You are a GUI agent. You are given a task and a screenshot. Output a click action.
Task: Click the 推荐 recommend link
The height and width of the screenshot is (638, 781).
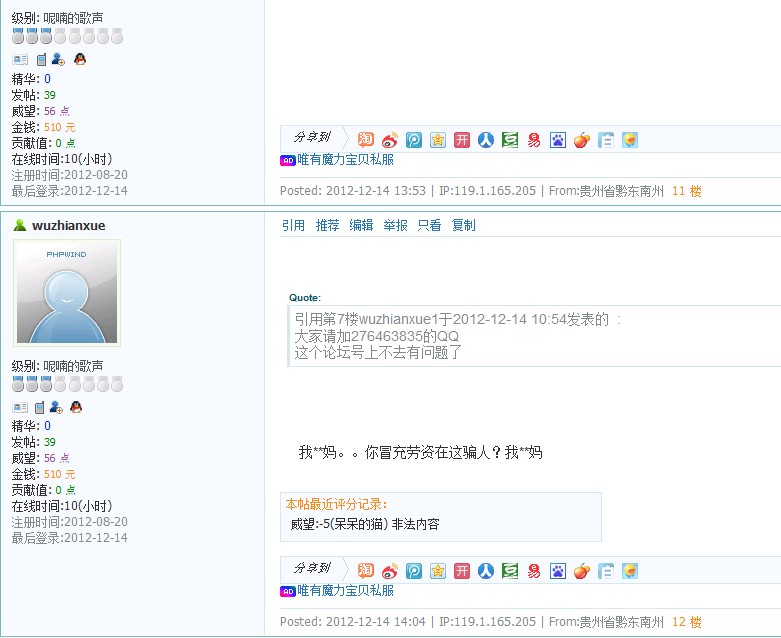click(327, 225)
